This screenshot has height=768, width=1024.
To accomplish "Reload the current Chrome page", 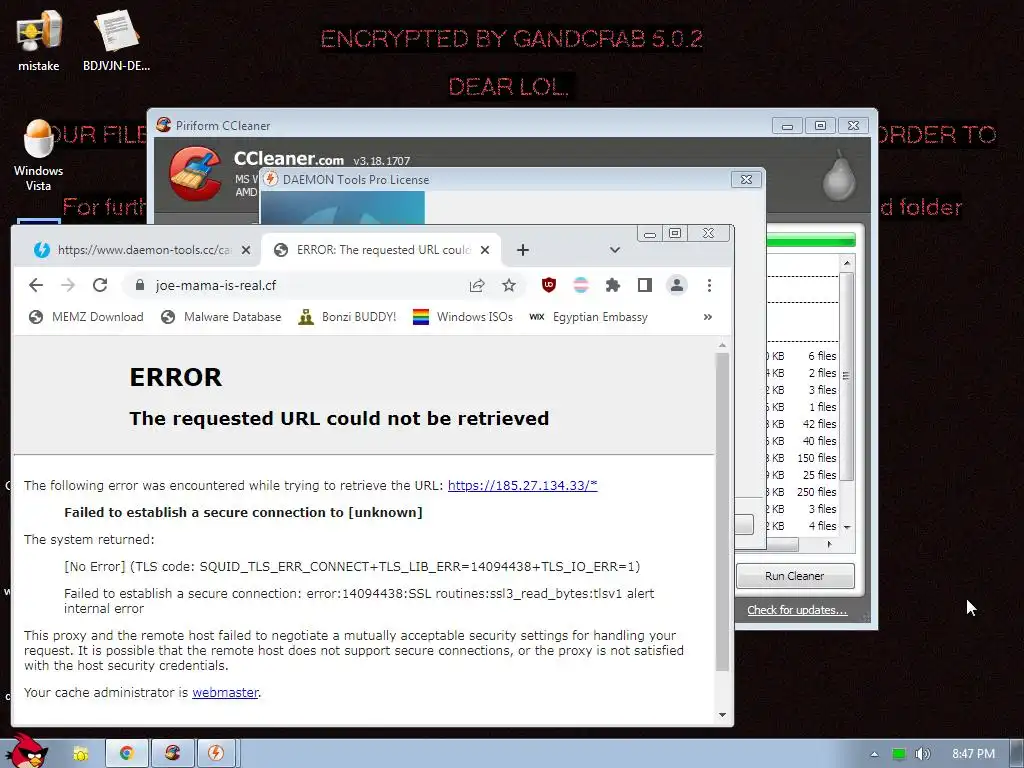I will [x=100, y=285].
